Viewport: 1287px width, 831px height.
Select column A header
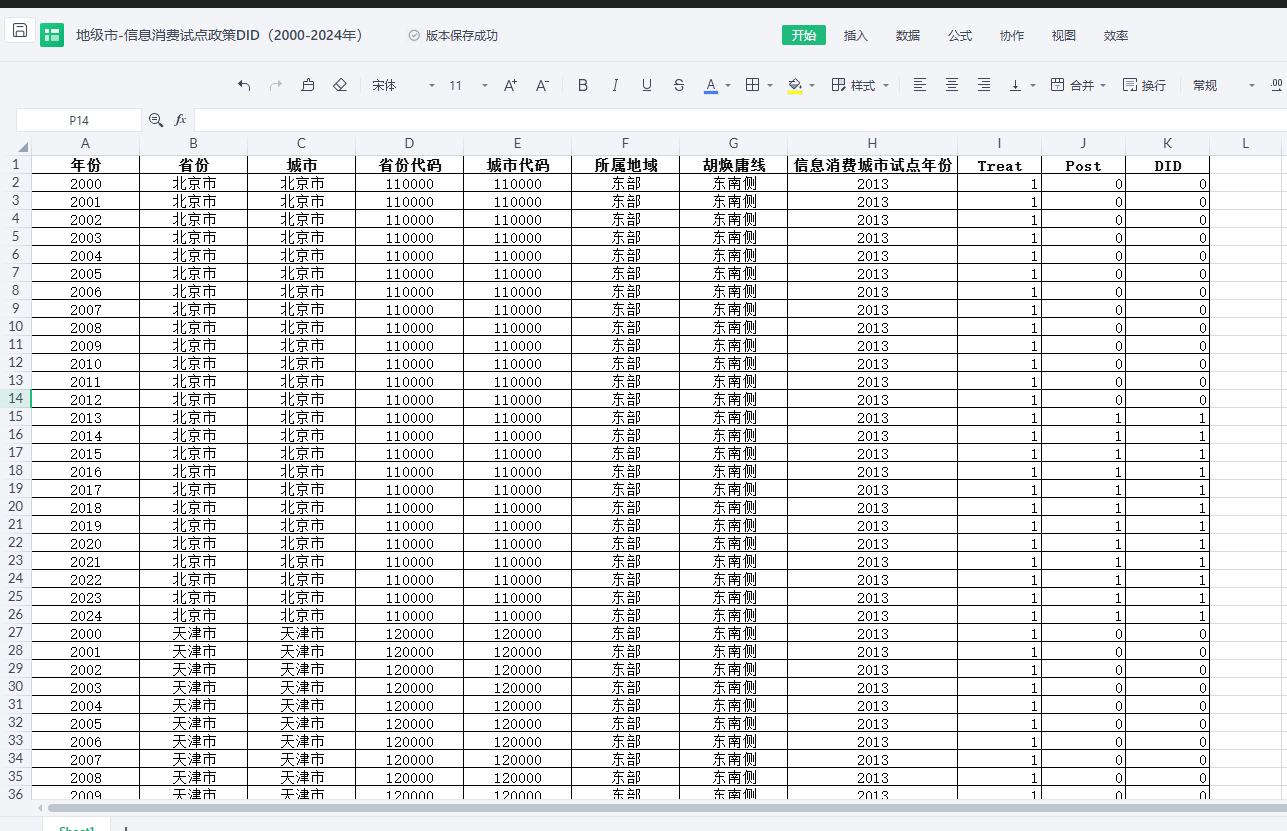86,143
